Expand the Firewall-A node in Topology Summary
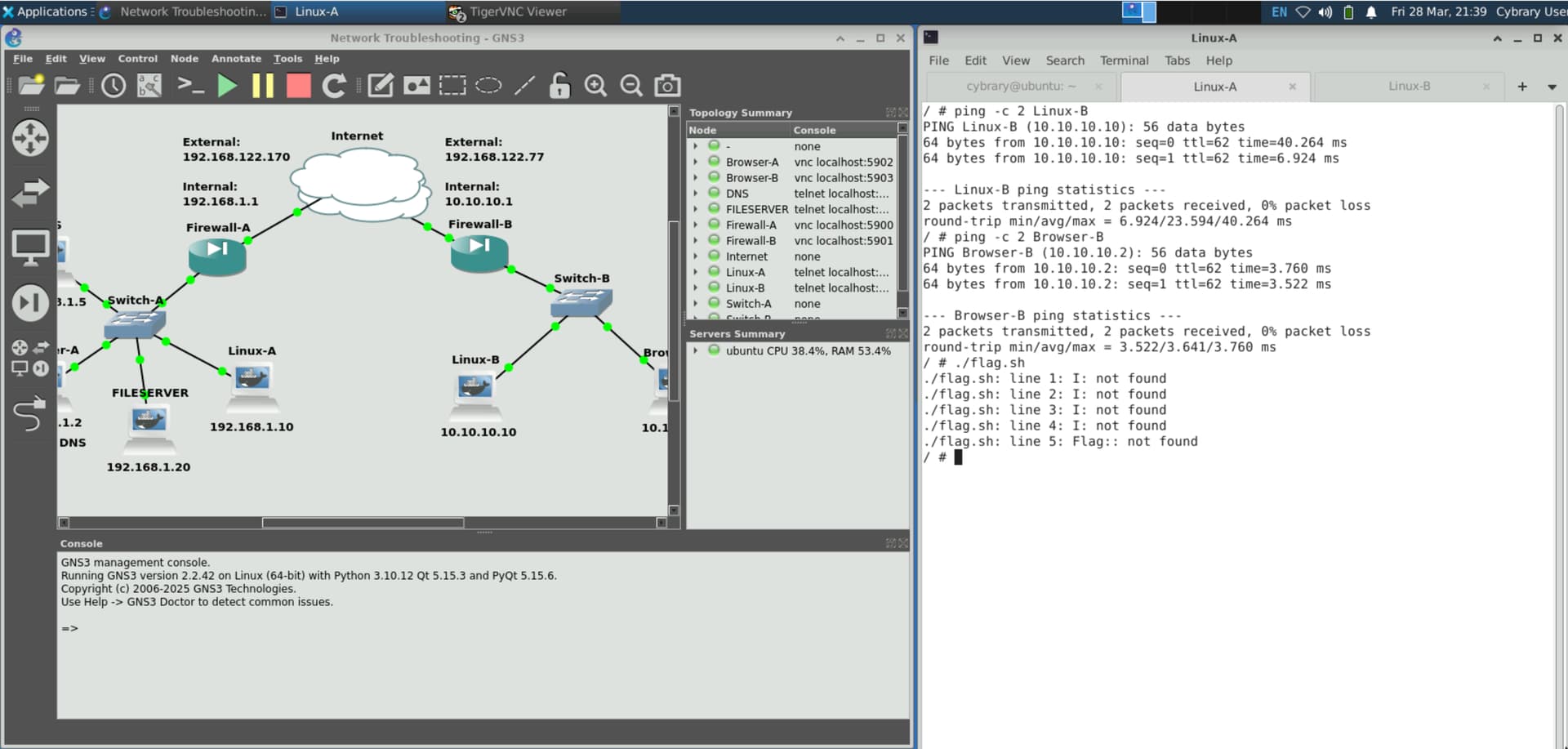 pos(696,225)
